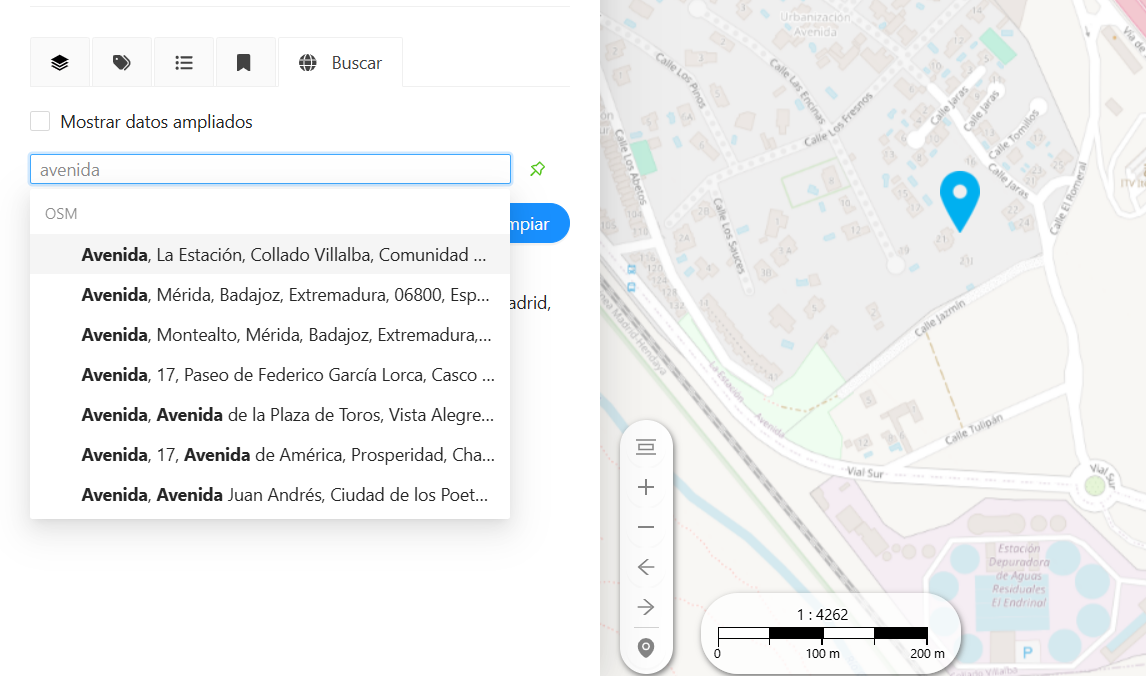The width and height of the screenshot is (1146, 676).
Task: Click the 1 : 4262 scale indicator
Action: point(822,615)
